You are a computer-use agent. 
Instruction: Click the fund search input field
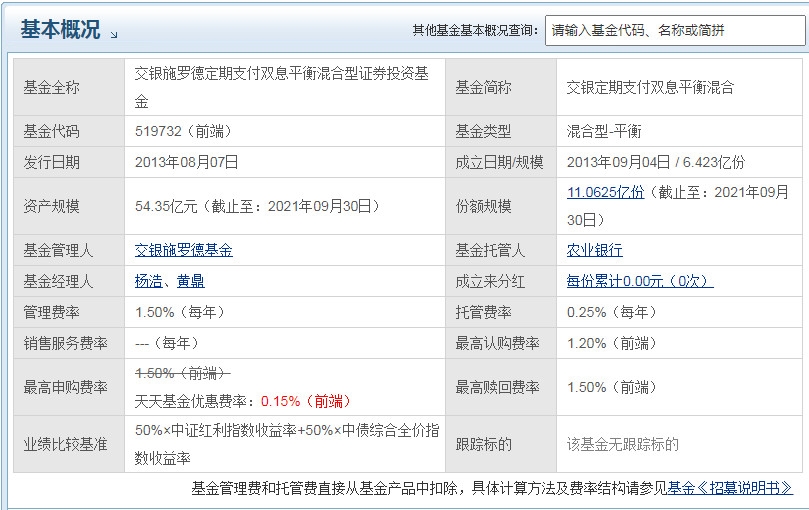point(676,30)
